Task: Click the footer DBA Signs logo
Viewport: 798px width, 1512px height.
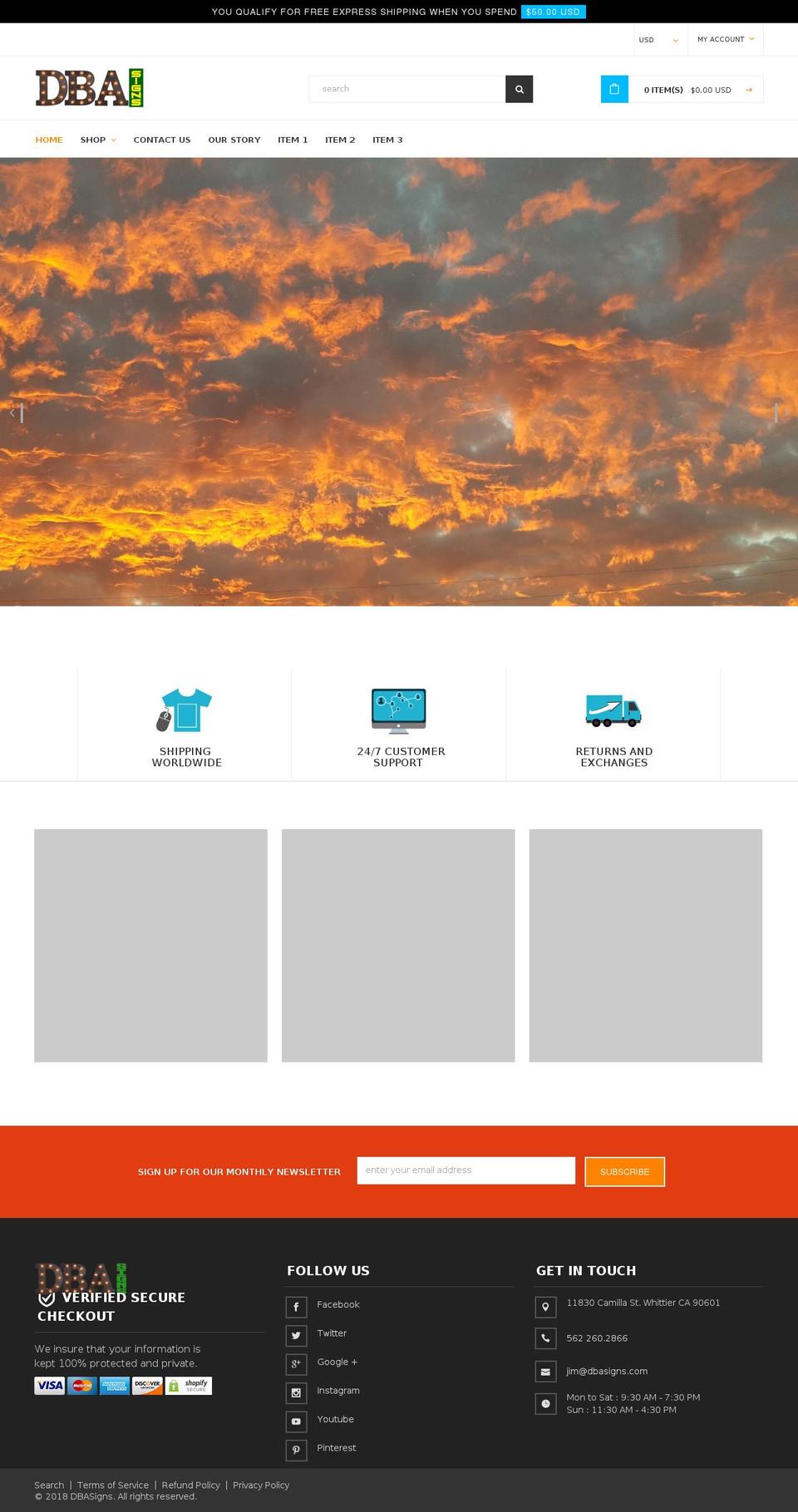Action: point(81,1278)
